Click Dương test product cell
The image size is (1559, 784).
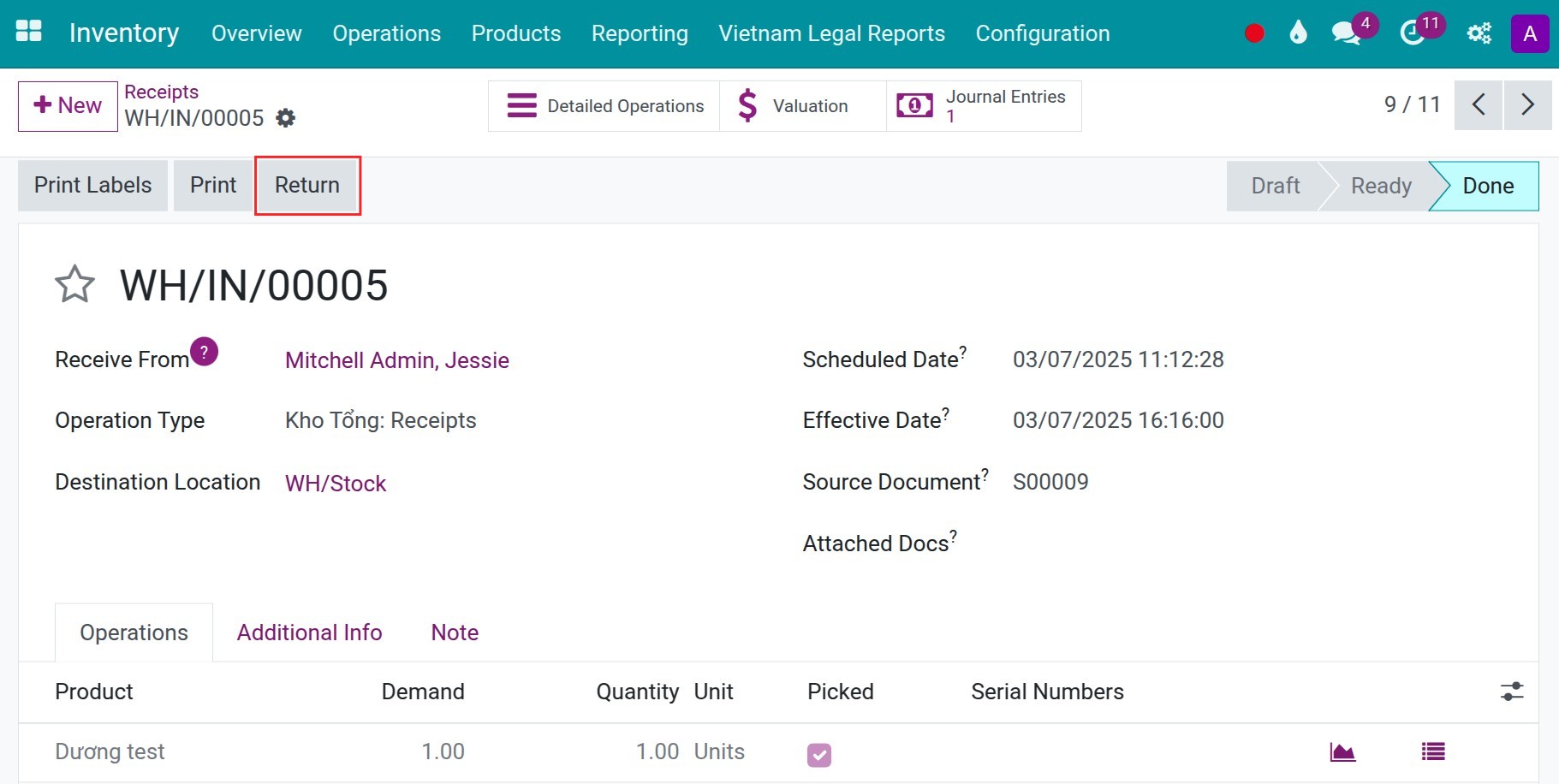110,751
